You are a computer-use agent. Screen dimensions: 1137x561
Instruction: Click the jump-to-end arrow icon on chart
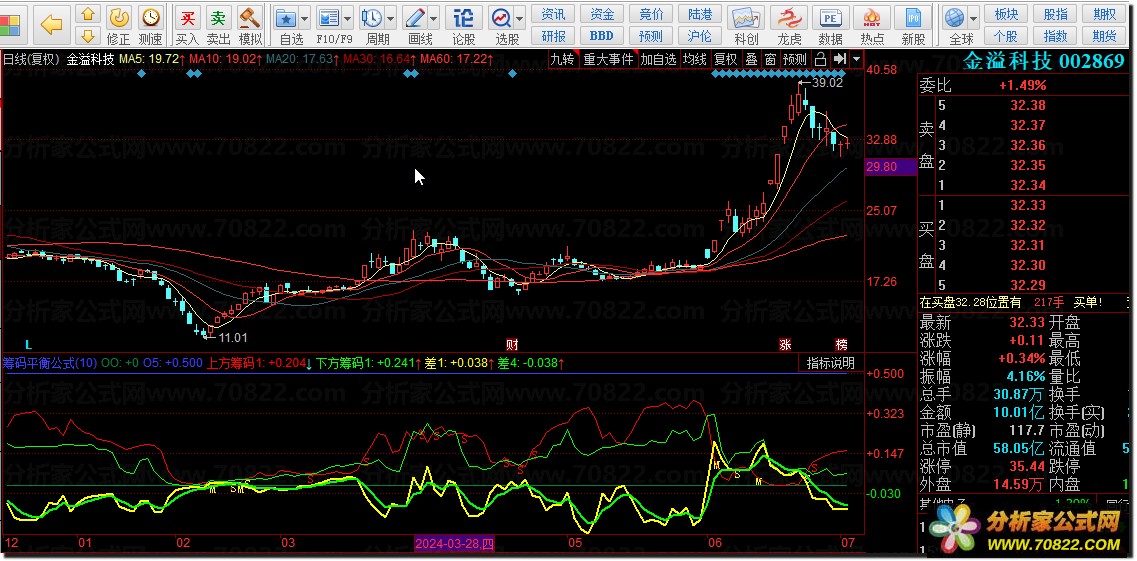click(840, 59)
